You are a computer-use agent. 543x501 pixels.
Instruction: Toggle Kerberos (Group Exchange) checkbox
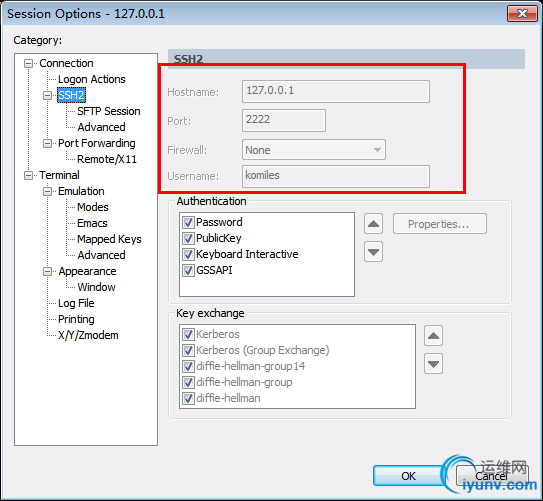tap(188, 350)
